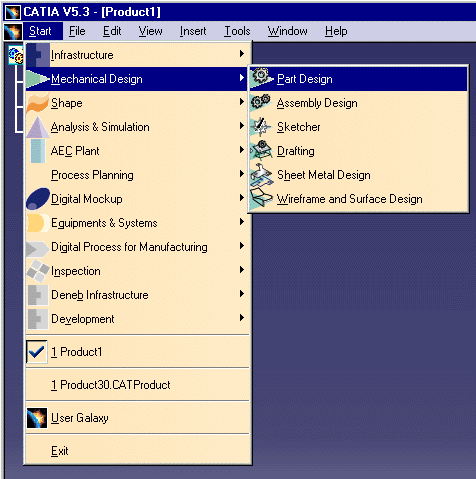The height and width of the screenshot is (479, 476).
Task: Click the CATIA icon left of Start
Action: tap(13, 32)
